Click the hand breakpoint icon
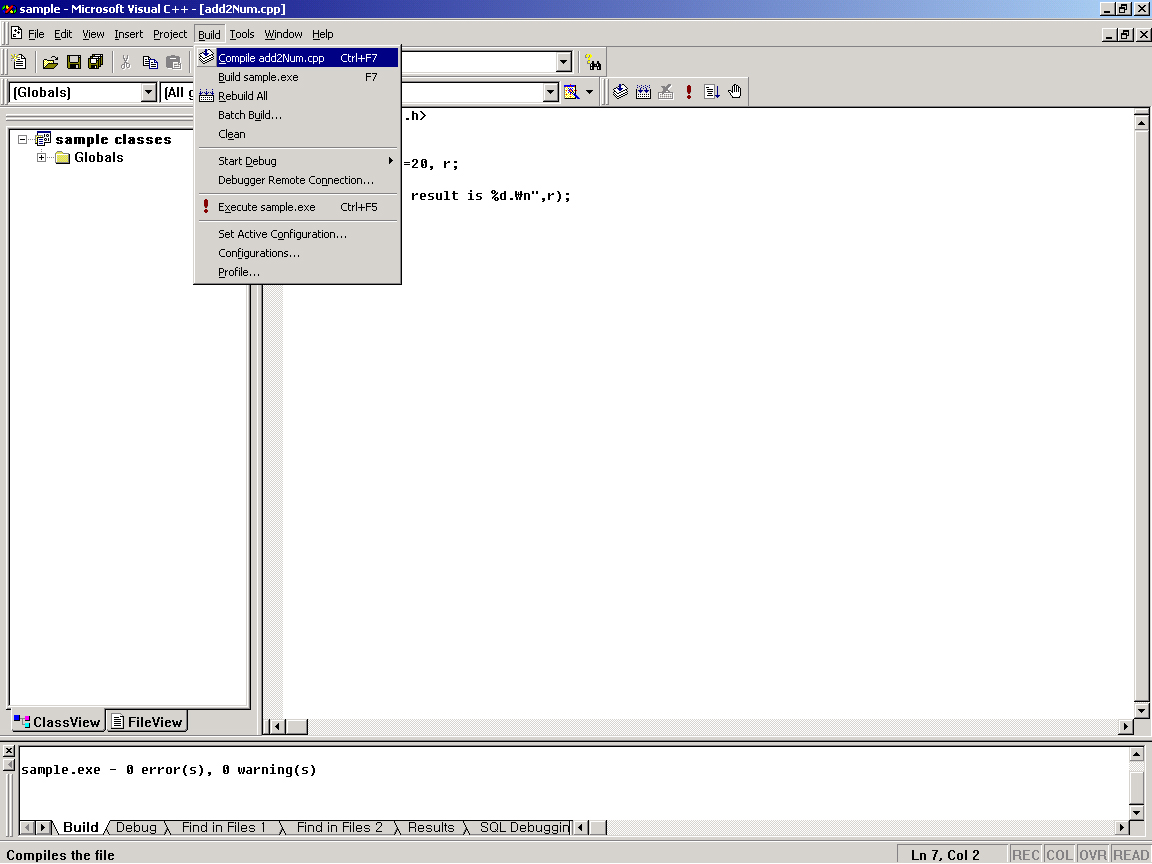The width and height of the screenshot is (1152, 864). [735, 92]
